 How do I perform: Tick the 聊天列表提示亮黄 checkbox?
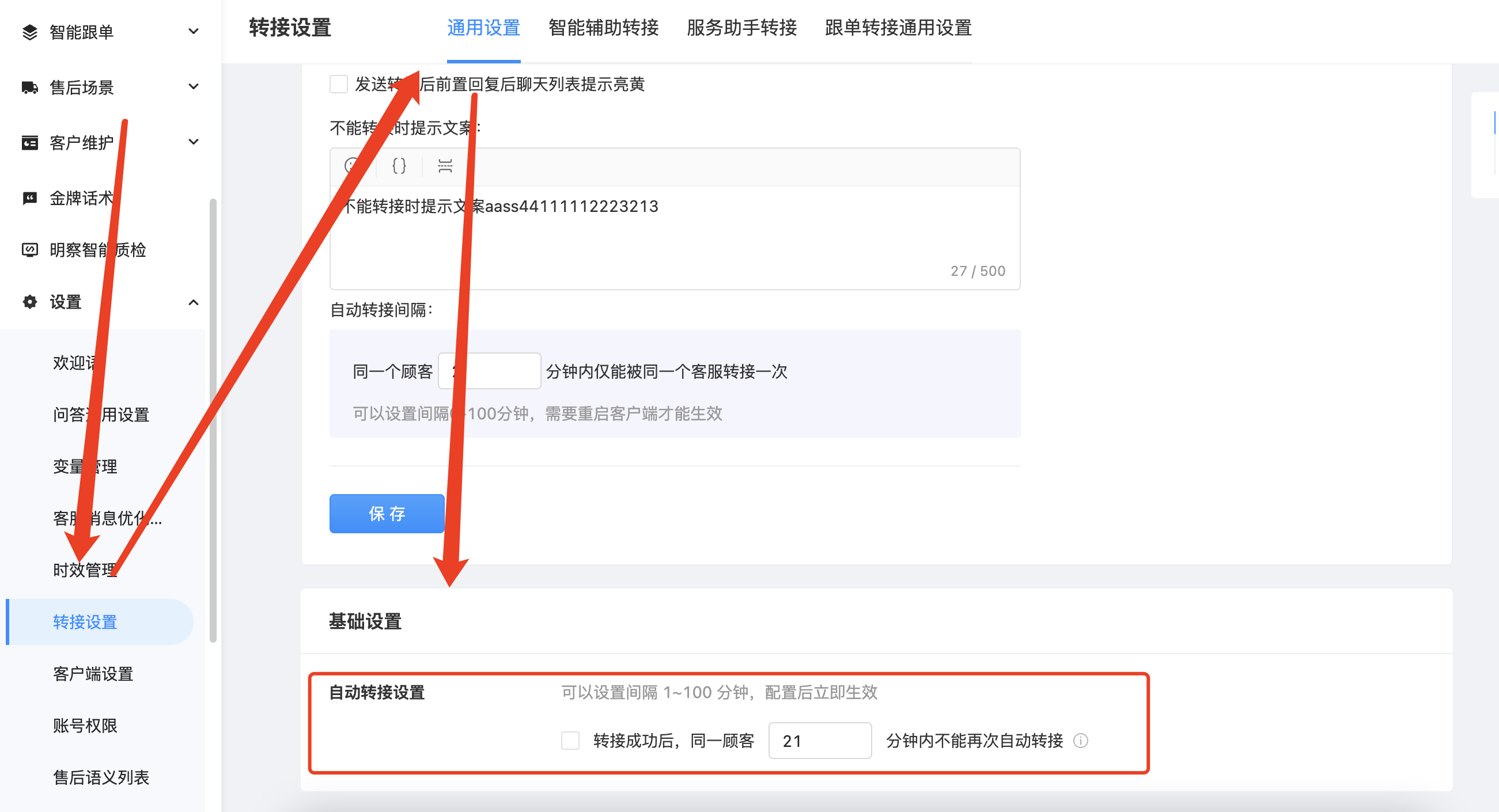[x=339, y=84]
